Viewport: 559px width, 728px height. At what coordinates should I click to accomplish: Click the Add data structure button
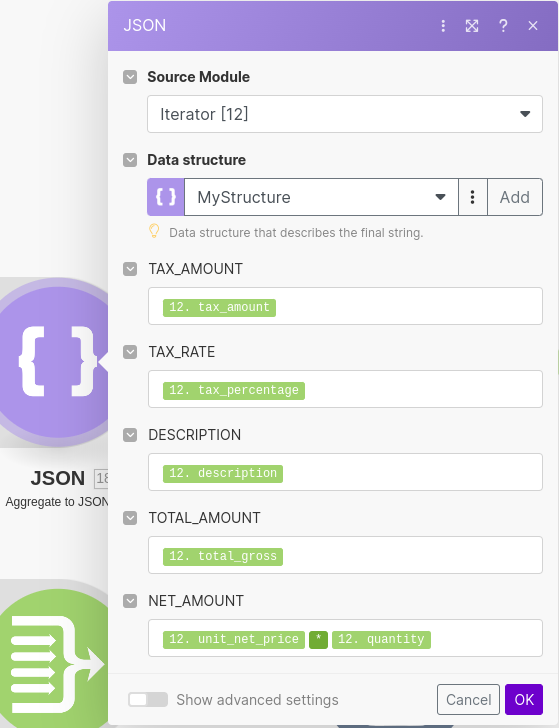coord(514,197)
